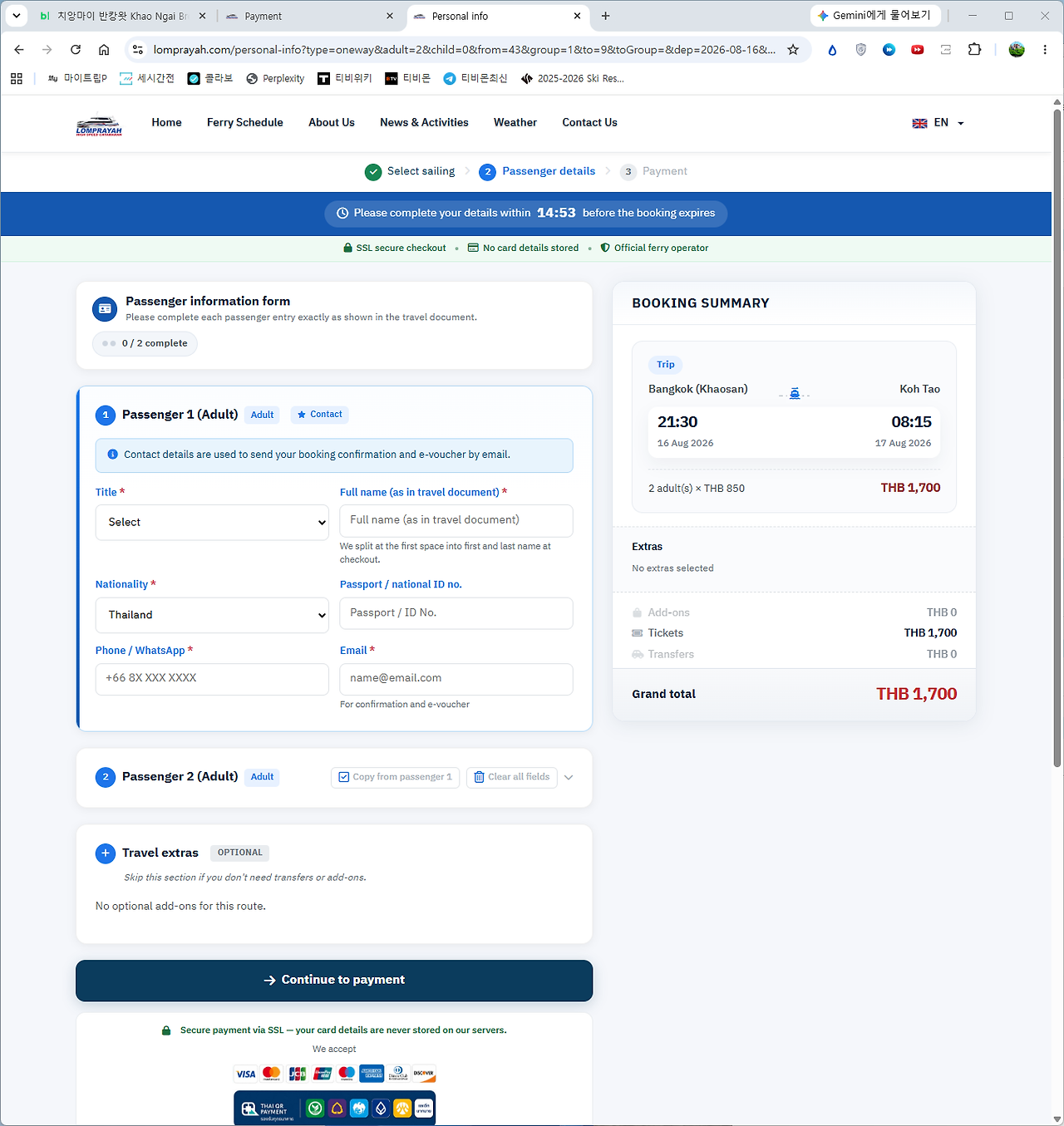Click the Mastercard logo
Image resolution: width=1064 pixels, height=1126 pixels.
tap(271, 1074)
